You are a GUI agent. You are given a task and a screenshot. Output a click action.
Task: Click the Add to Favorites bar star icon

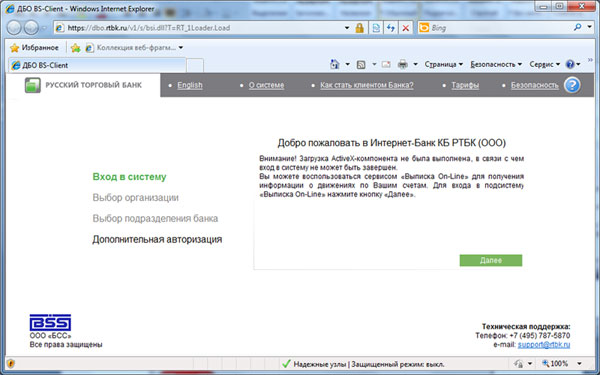tap(76, 48)
